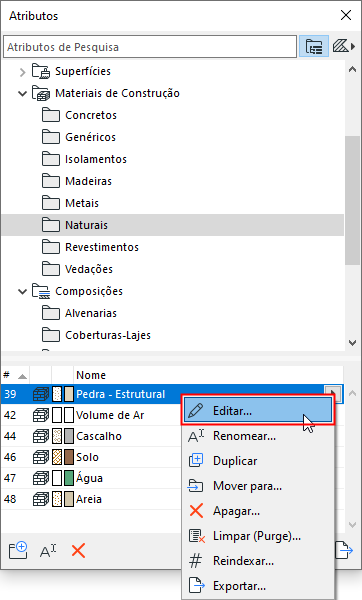Viewport: 362px width, 600px height.
Task: Click the folder tree scroll up arrow
Action: click(x=352, y=70)
